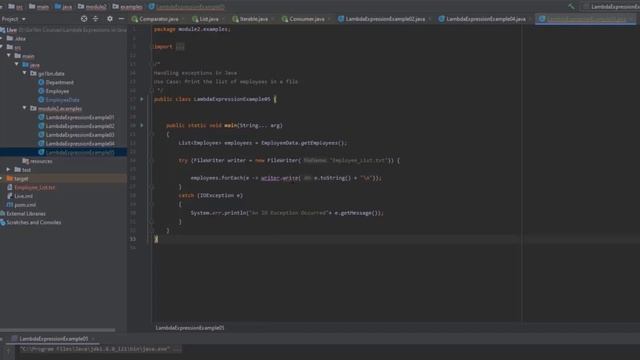Hide the Project panel with minus icon
Screen dimensions: 640x360
121,19
